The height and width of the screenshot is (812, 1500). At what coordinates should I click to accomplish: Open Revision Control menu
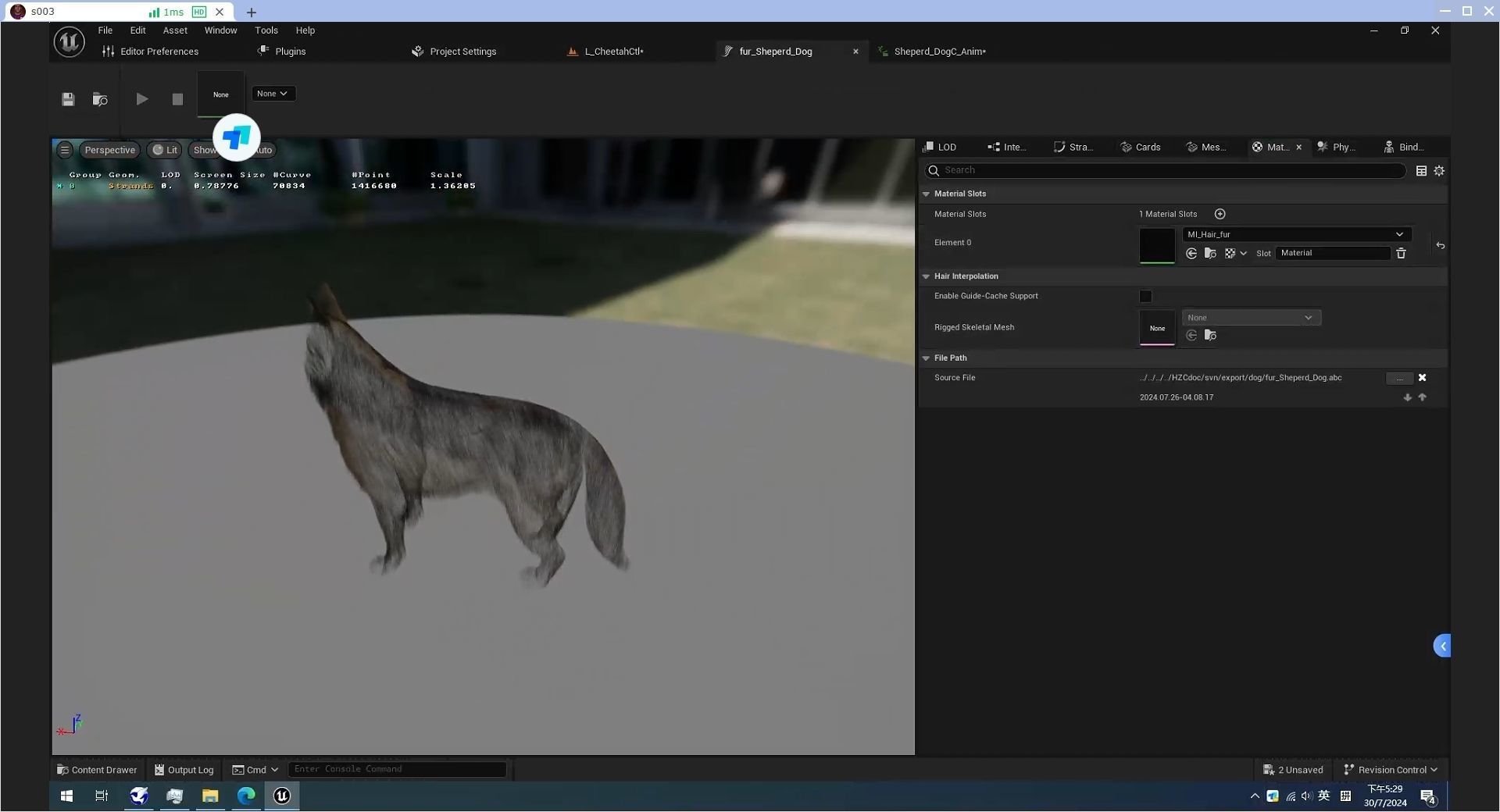click(1391, 770)
